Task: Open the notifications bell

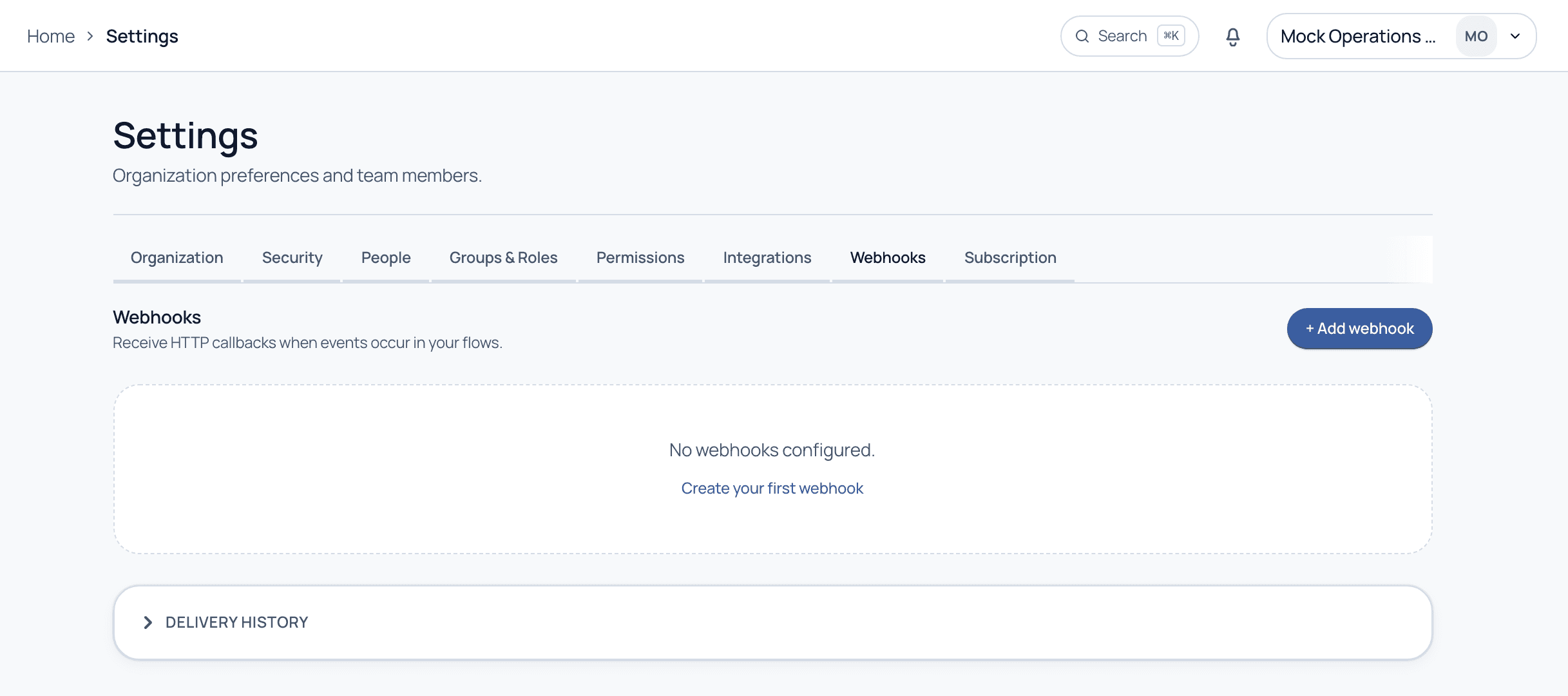Action: (x=1232, y=37)
